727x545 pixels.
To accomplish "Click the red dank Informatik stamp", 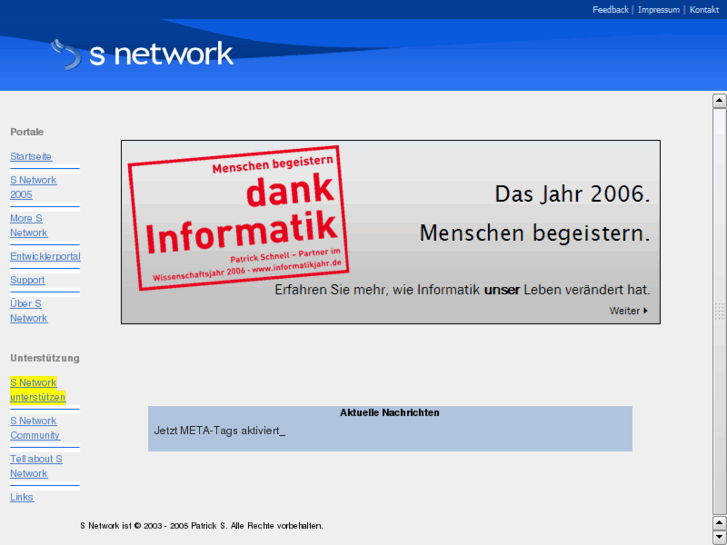I will pyautogui.click(x=238, y=218).
